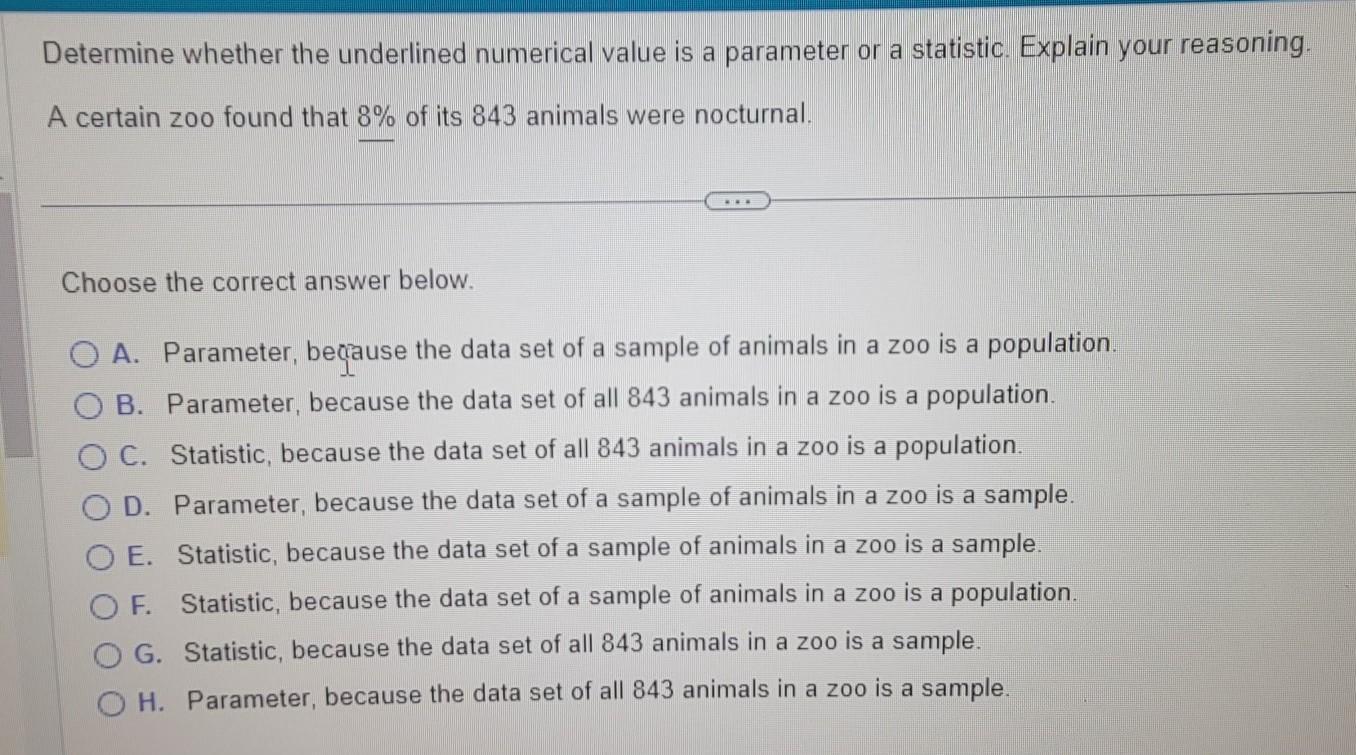1356x755 pixels.
Task: Mark radio button for option C
Action: click(x=94, y=455)
